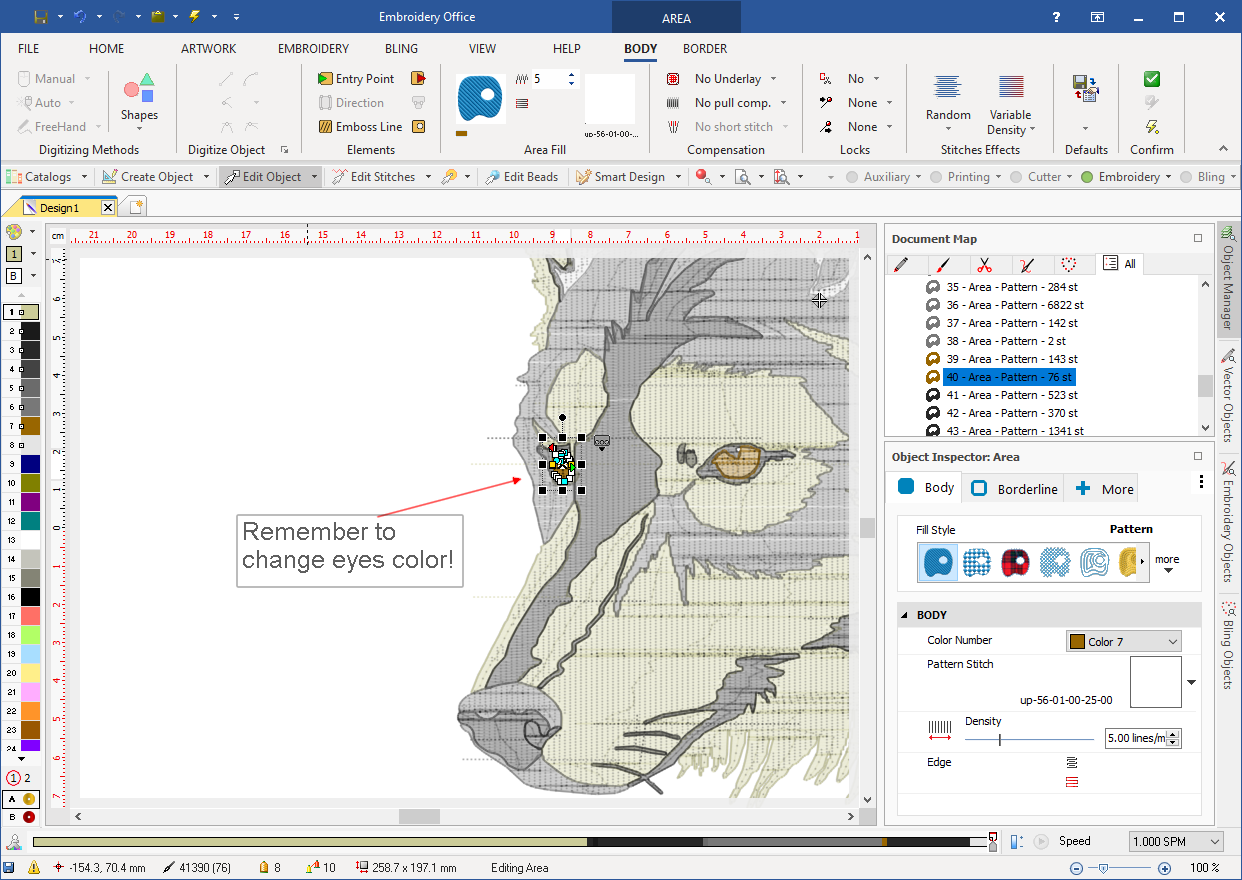Click the Edit Beads tool
Viewport: 1242px width, 880px height.
[521, 177]
